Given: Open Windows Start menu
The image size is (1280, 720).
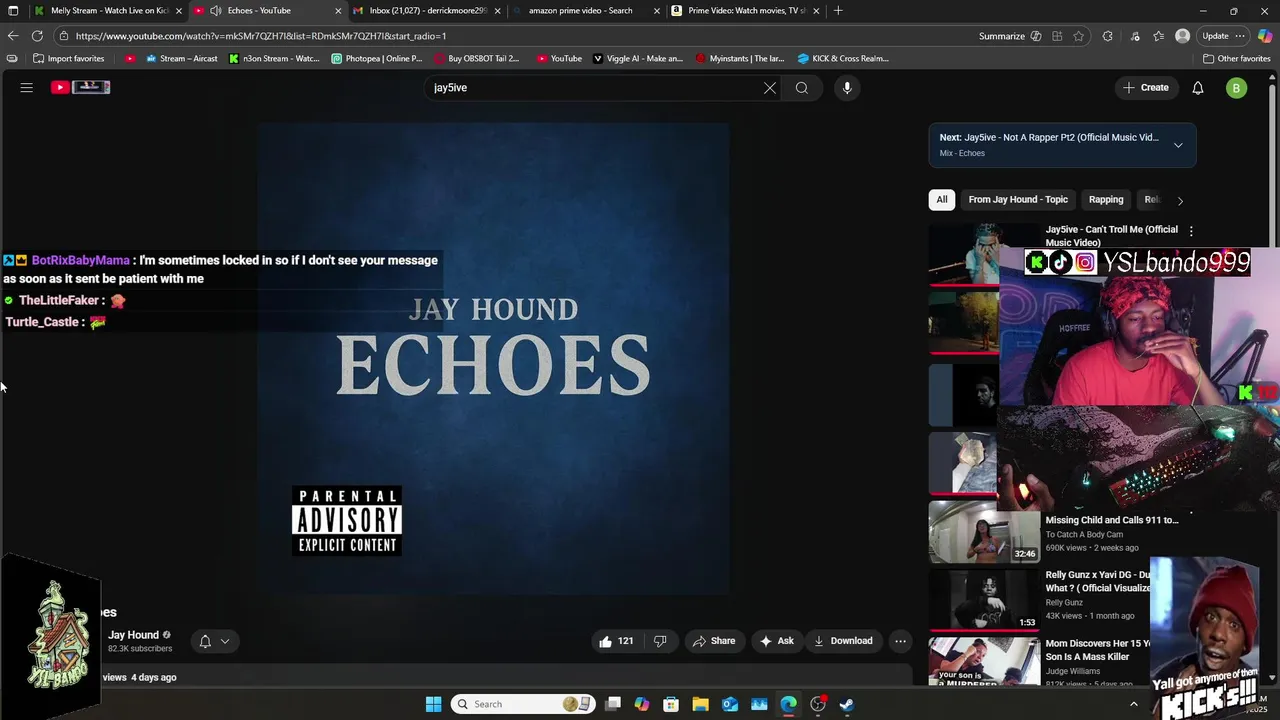Looking at the screenshot, I should click(x=433, y=704).
